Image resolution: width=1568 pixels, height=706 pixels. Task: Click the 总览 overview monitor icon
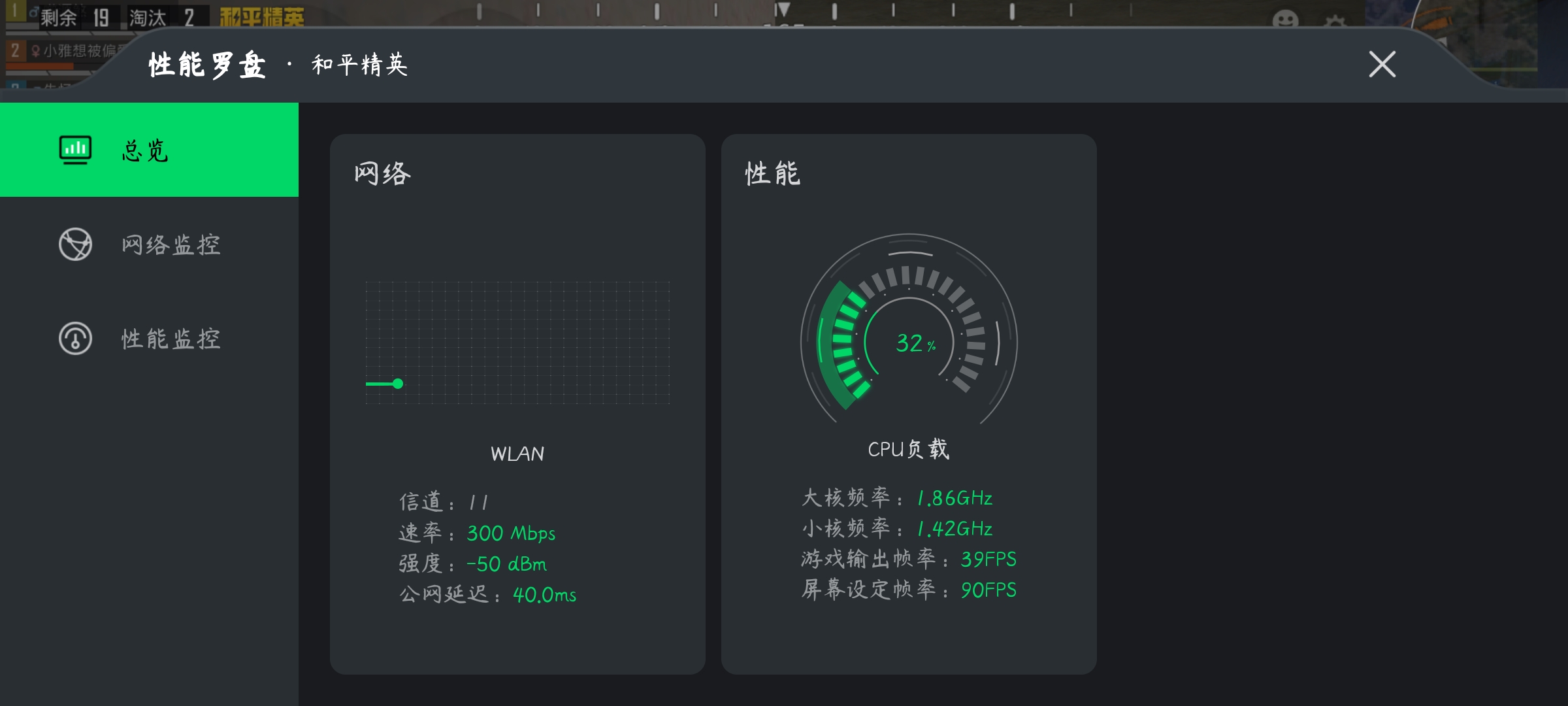(75, 150)
